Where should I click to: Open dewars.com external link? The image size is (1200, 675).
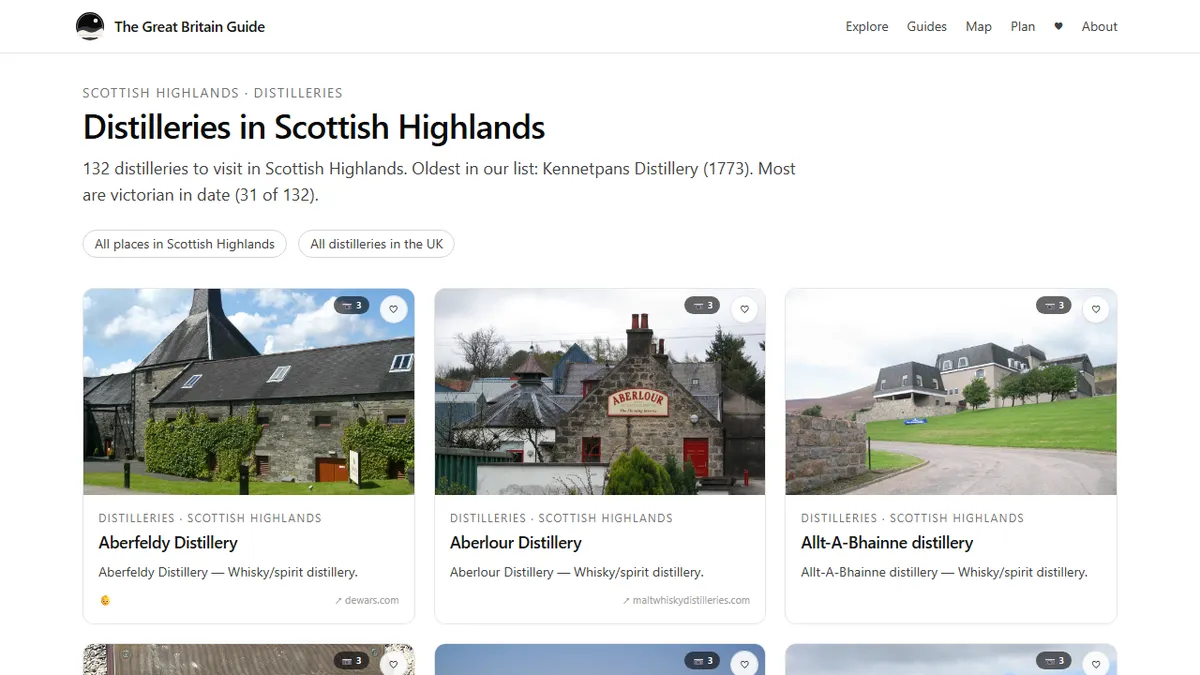click(367, 600)
